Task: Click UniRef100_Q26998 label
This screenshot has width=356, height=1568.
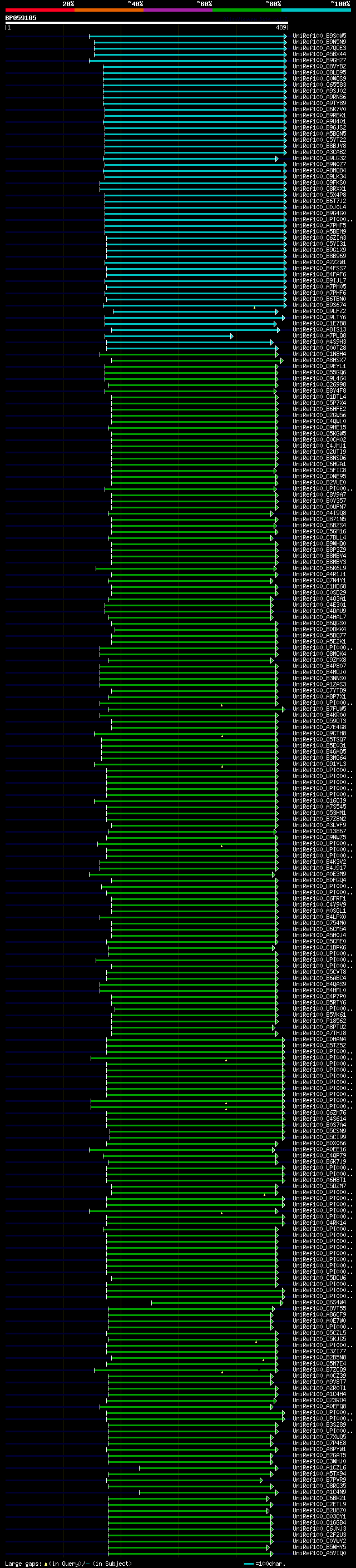Action: tap(319, 385)
